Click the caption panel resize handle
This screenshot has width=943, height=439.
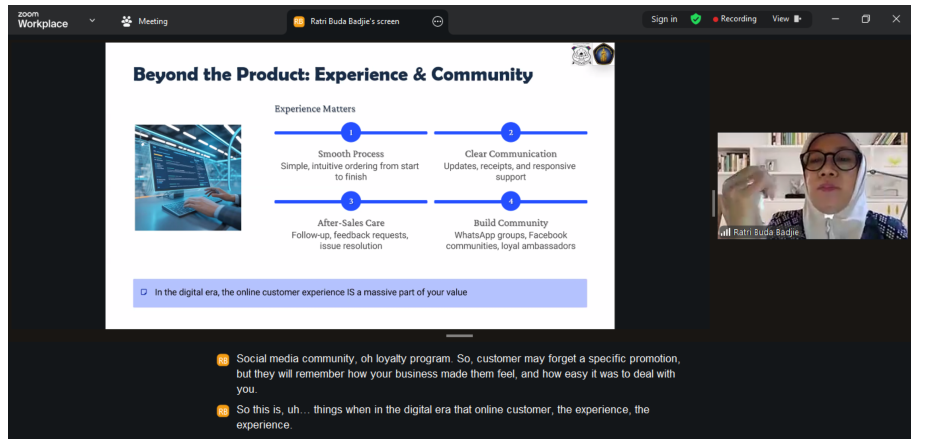(x=459, y=336)
